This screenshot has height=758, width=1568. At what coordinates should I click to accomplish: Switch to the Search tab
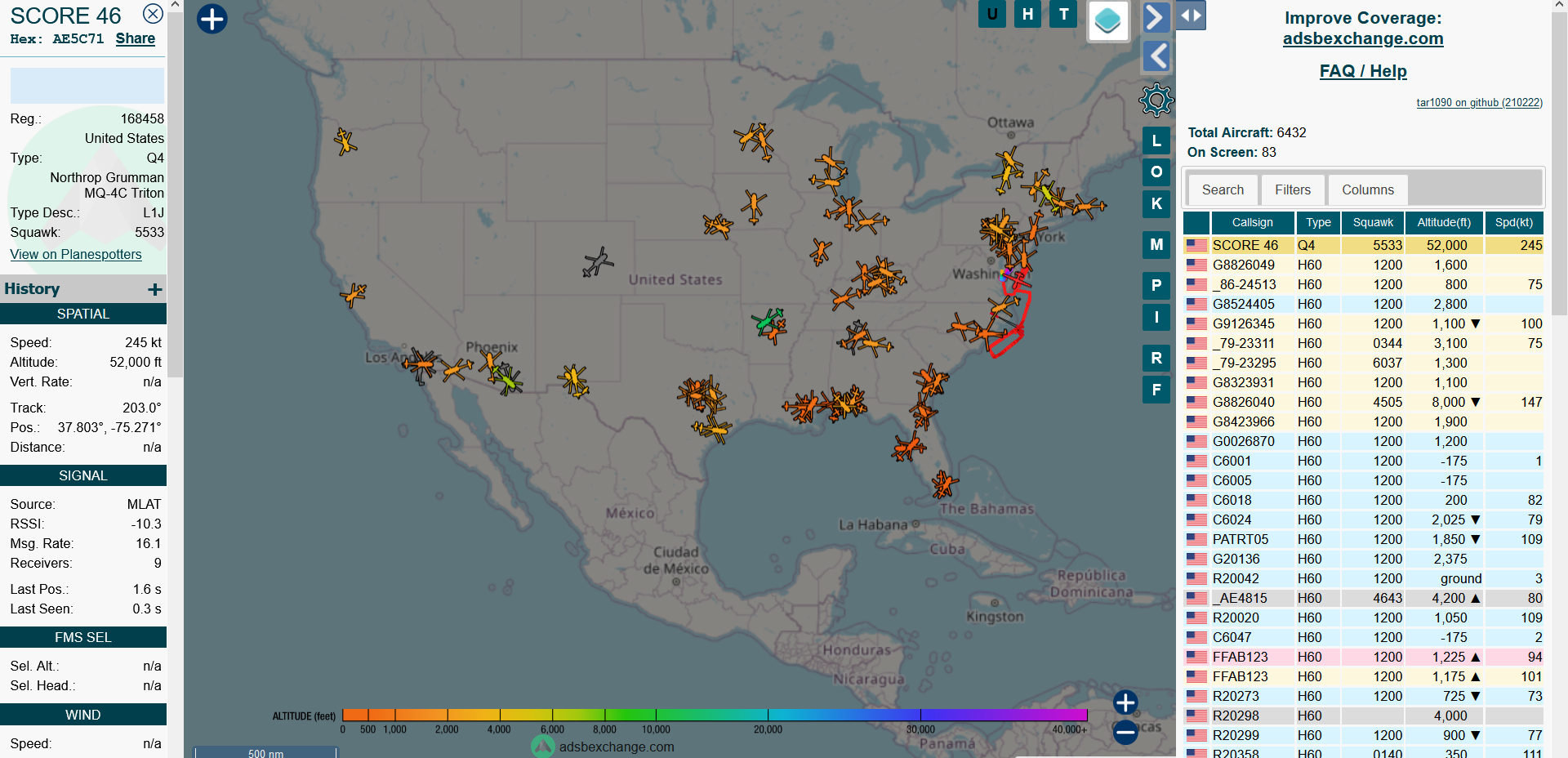(1223, 189)
